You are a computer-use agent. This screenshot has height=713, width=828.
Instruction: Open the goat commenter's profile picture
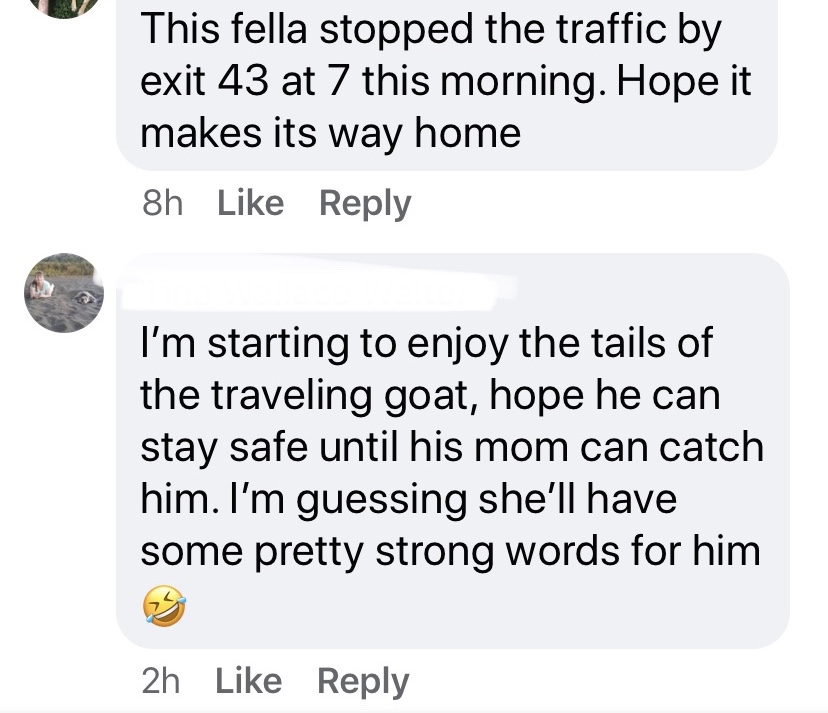64,292
